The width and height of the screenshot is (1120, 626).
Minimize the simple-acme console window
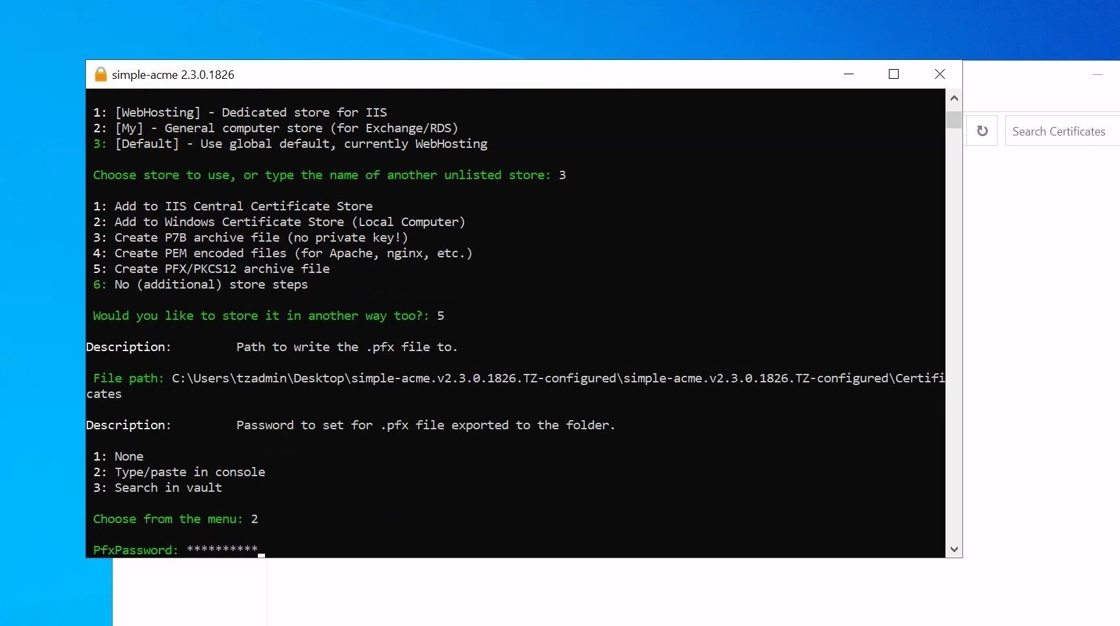(849, 74)
